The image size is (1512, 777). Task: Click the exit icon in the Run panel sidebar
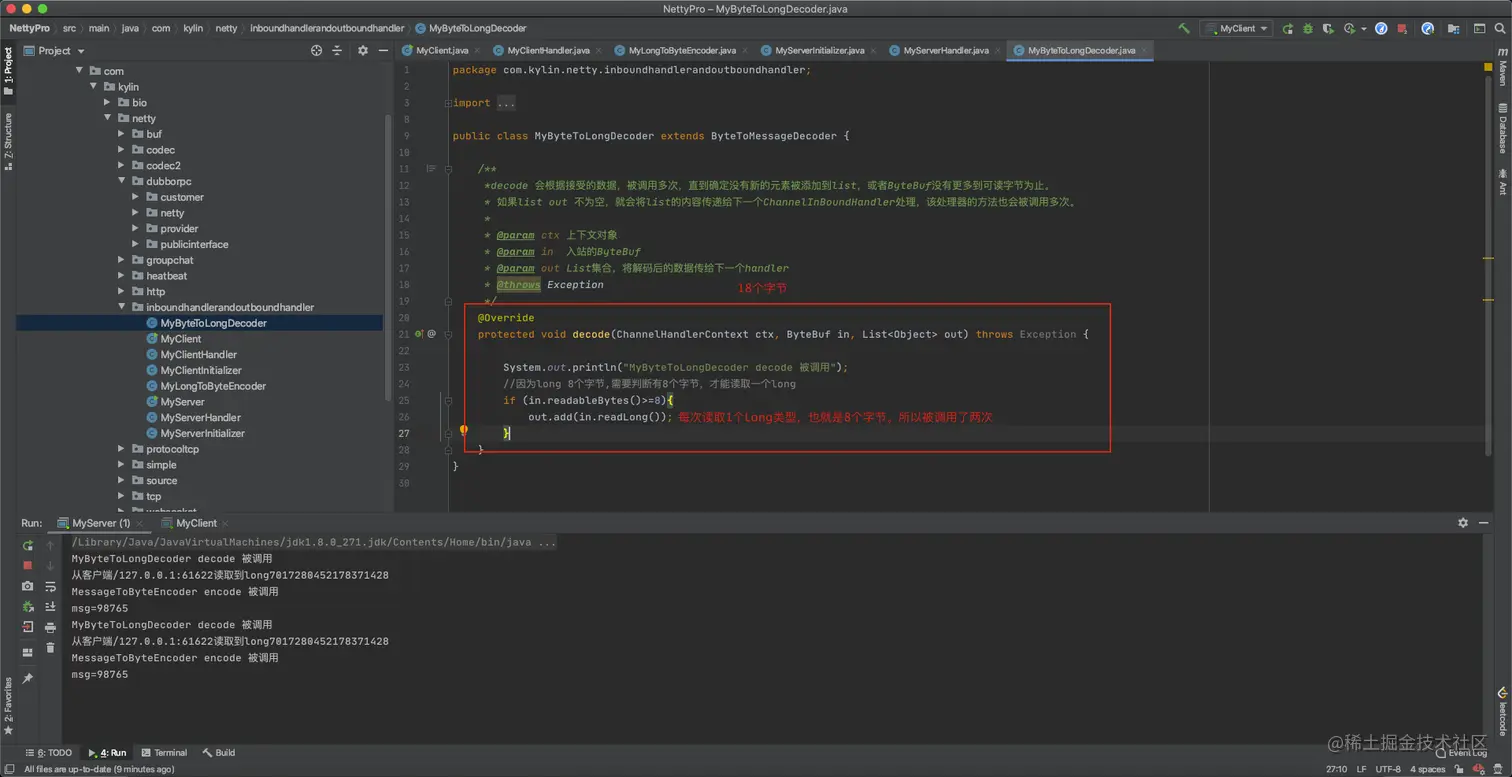[28, 627]
